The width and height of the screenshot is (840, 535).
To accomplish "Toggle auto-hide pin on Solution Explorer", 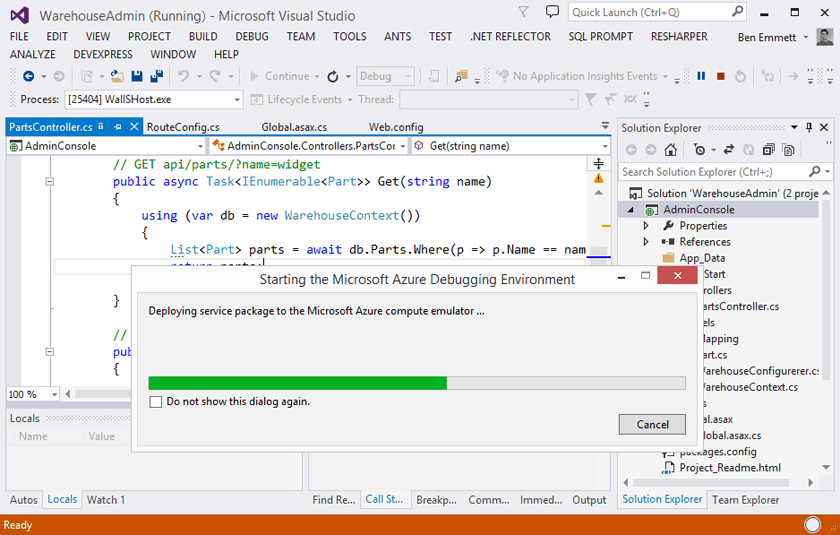I will click(x=809, y=127).
